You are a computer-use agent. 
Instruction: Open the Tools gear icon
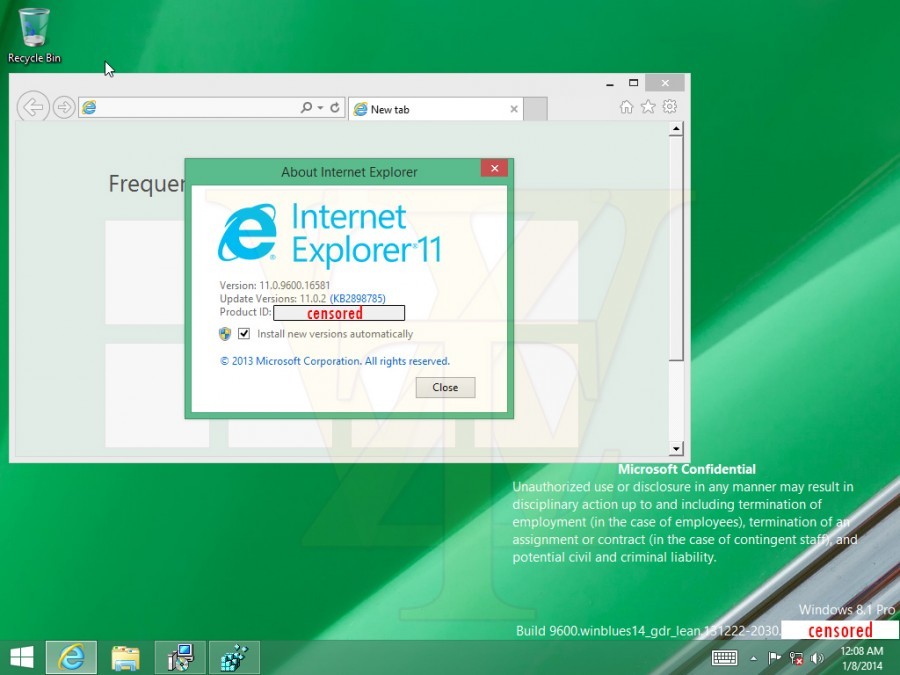coord(670,107)
